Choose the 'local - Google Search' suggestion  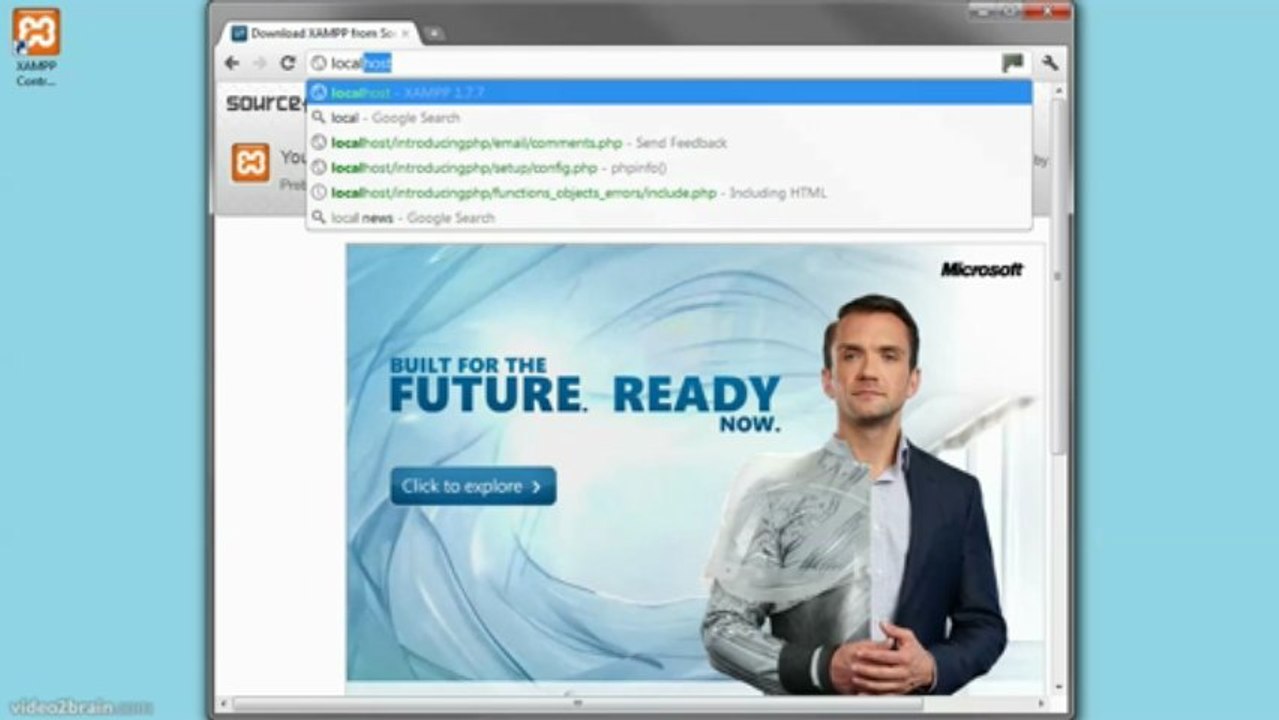[x=669, y=117]
